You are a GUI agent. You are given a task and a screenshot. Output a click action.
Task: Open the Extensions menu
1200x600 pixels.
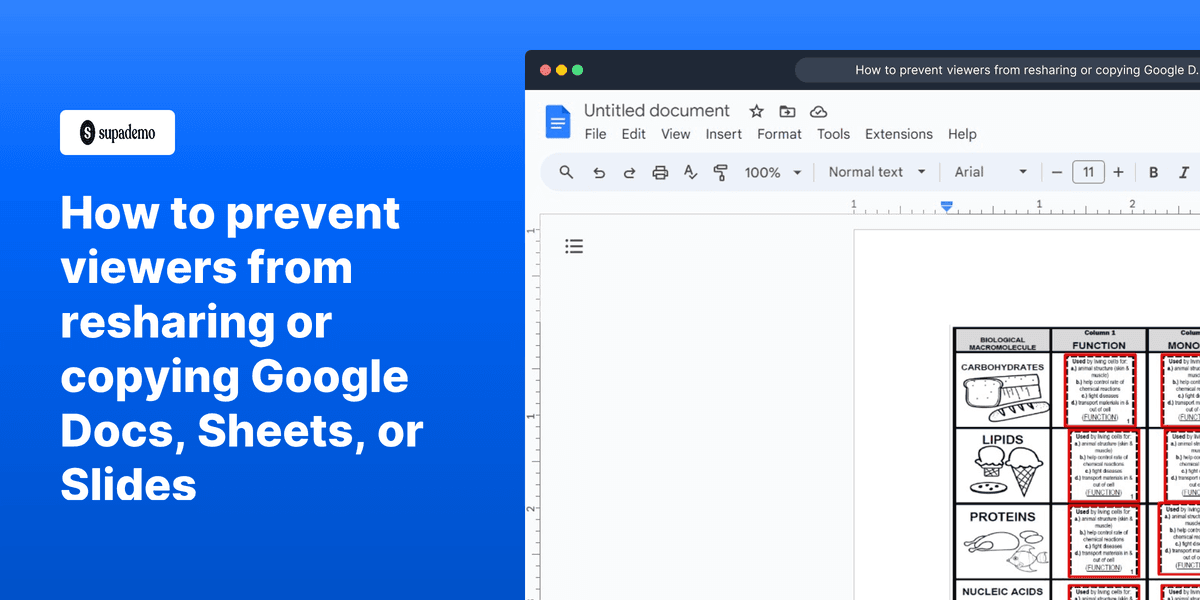point(898,134)
